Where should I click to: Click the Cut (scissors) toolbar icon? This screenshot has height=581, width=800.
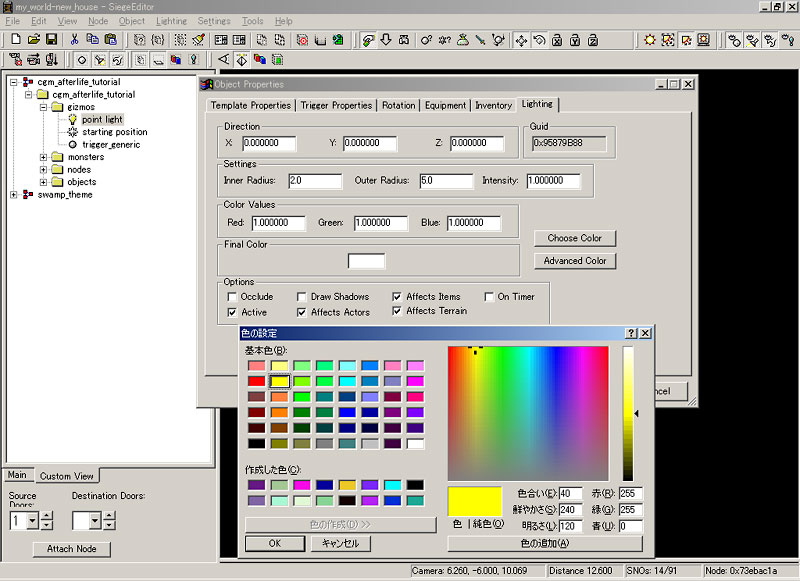pos(74,40)
